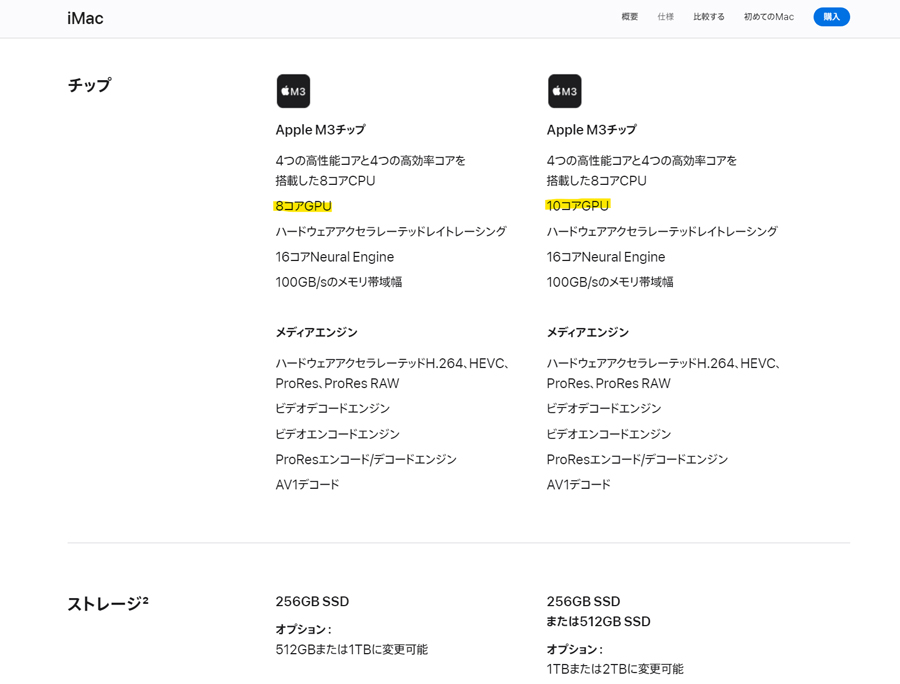Image resolution: width=900 pixels, height=684 pixels.
Task: Click left 16コアNeural Engine text
Action: coord(335,257)
